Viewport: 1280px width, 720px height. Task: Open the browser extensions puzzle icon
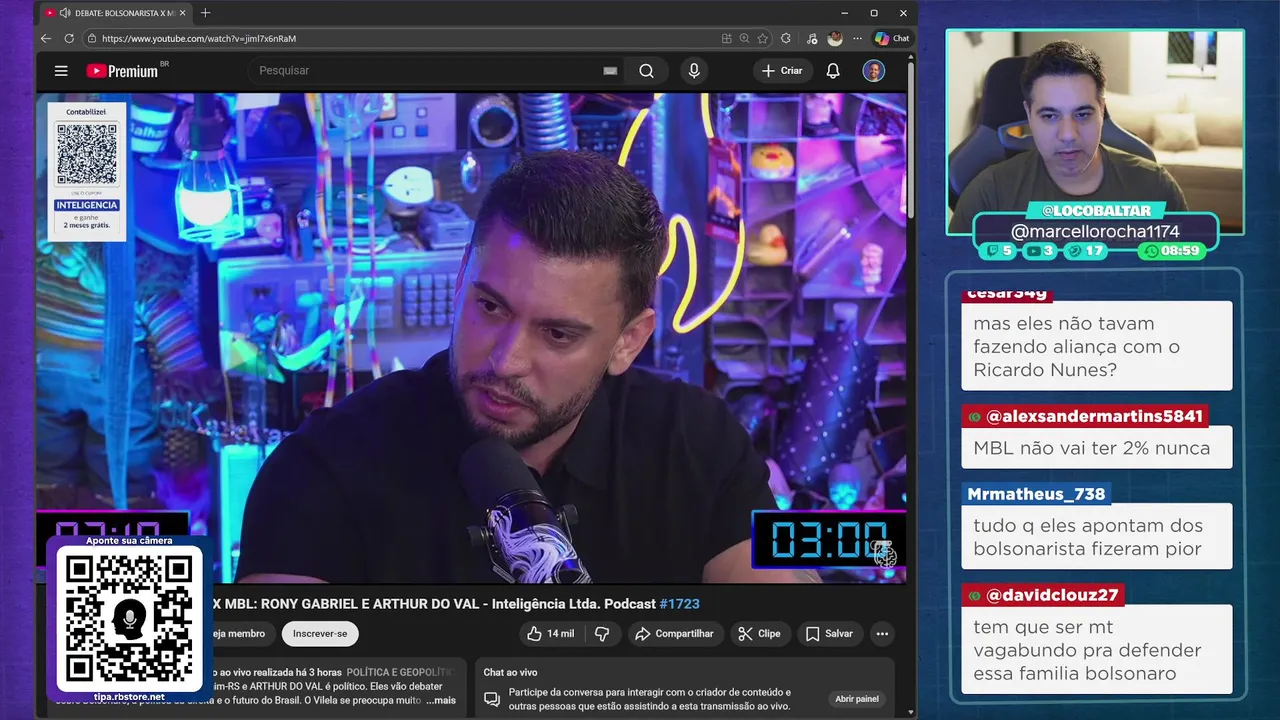786,38
